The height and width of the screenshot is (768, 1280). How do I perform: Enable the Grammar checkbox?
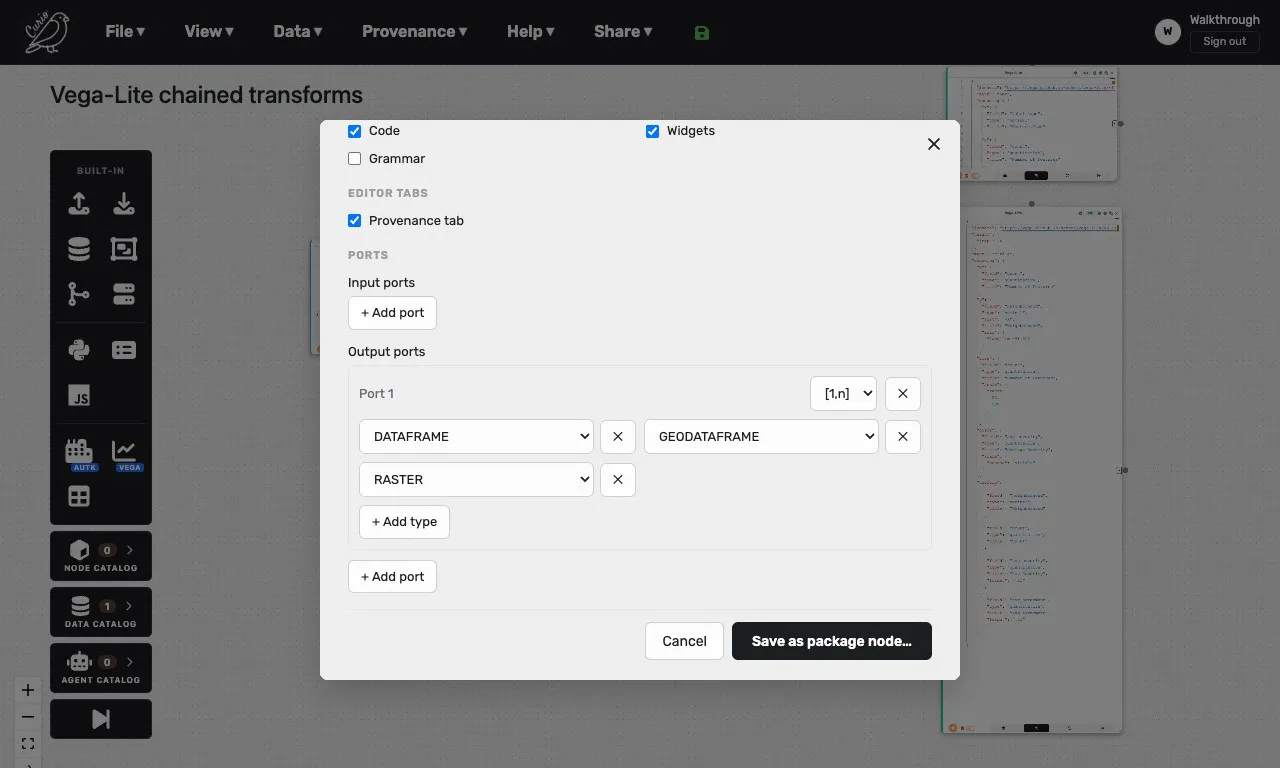[354, 159]
